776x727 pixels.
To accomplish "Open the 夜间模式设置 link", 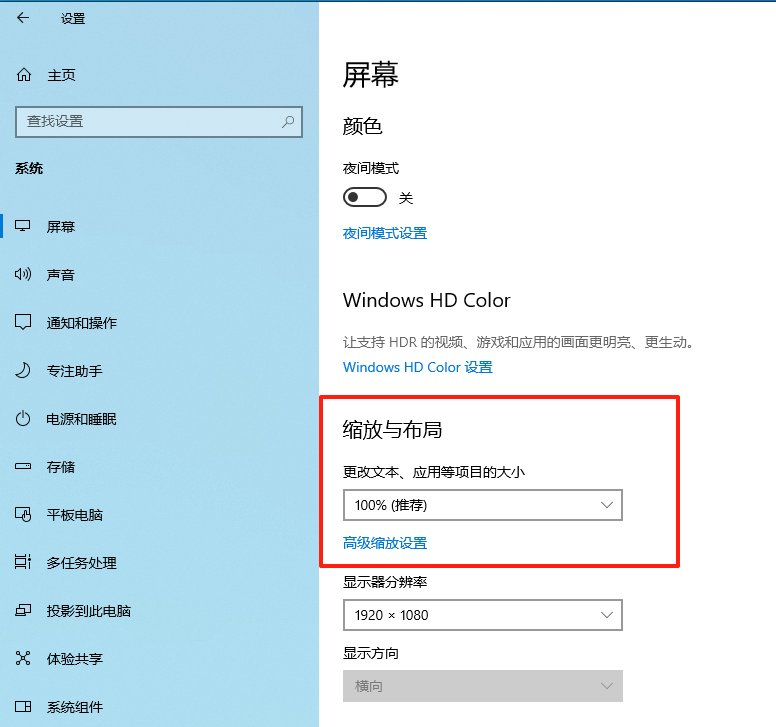I will tap(385, 233).
